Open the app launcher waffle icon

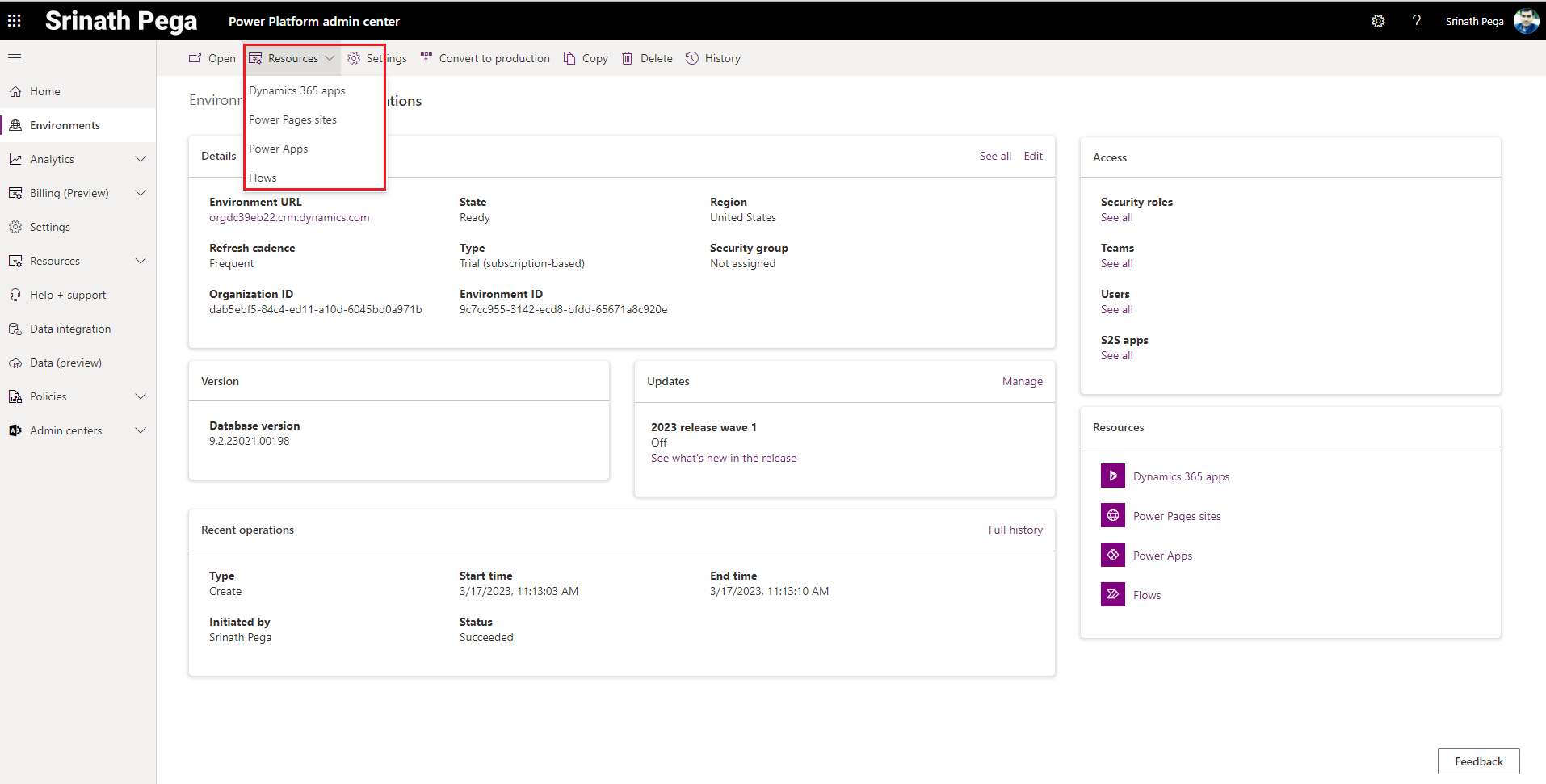tap(15, 21)
